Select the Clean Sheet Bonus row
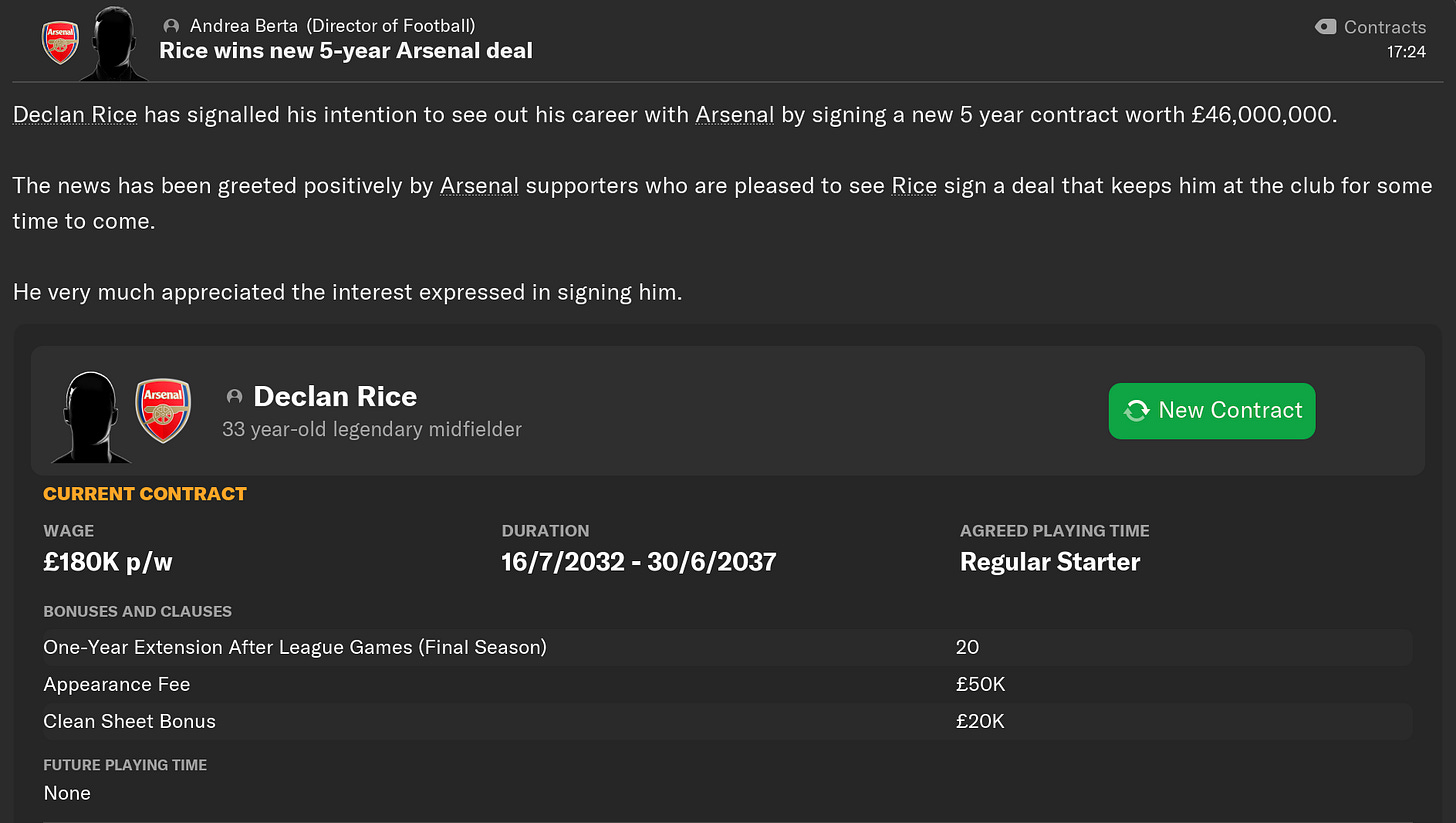Image resolution: width=1456 pixels, height=823 pixels. click(727, 721)
